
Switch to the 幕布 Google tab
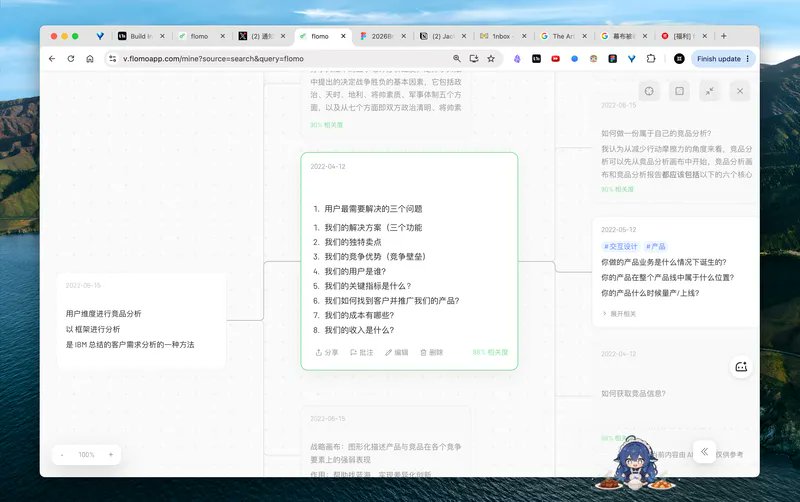point(623,36)
